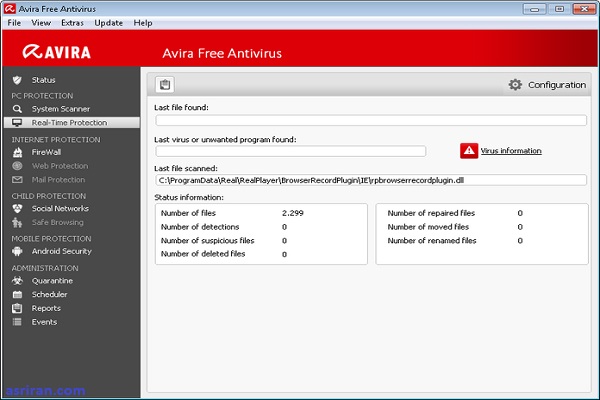This screenshot has width=600, height=400.
Task: Follow the Virus information link
Action: click(510, 151)
